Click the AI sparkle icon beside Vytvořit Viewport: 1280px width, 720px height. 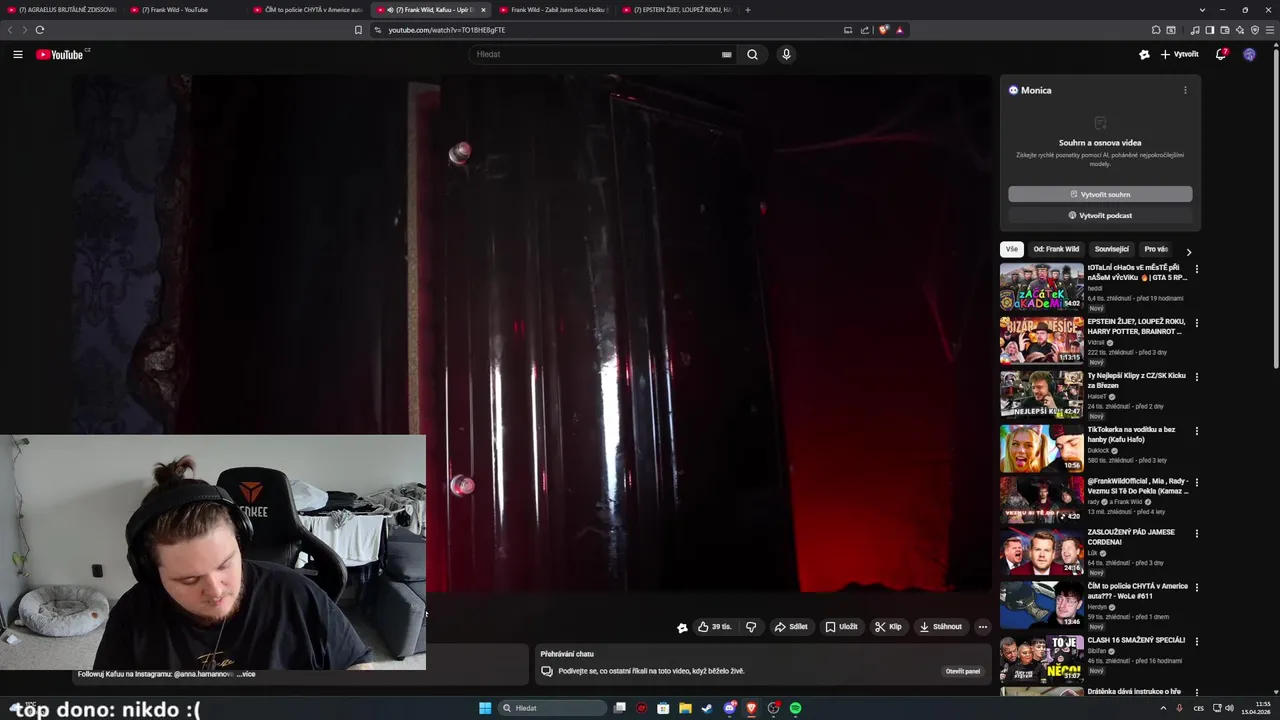(x=1144, y=54)
